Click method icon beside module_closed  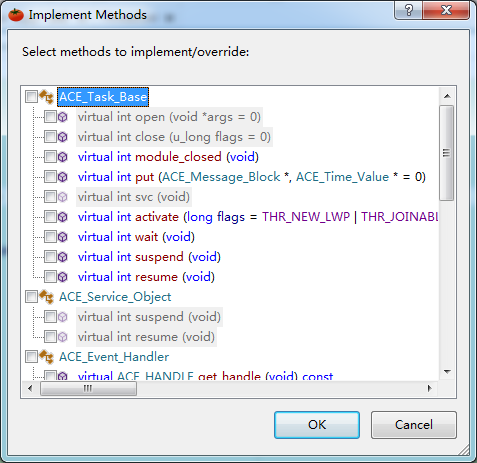(x=63, y=157)
